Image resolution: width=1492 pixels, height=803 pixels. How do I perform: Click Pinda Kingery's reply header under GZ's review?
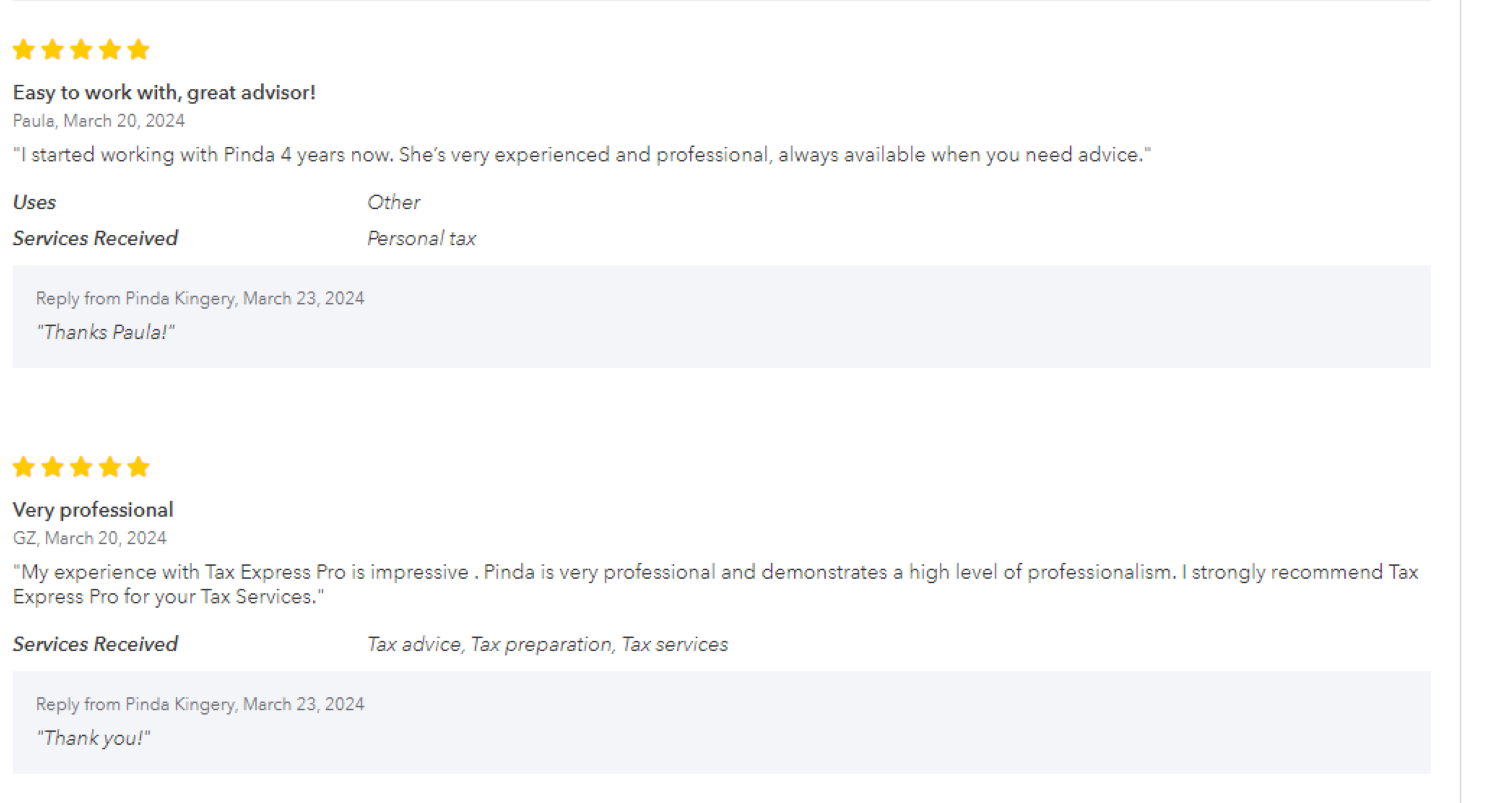click(x=200, y=704)
